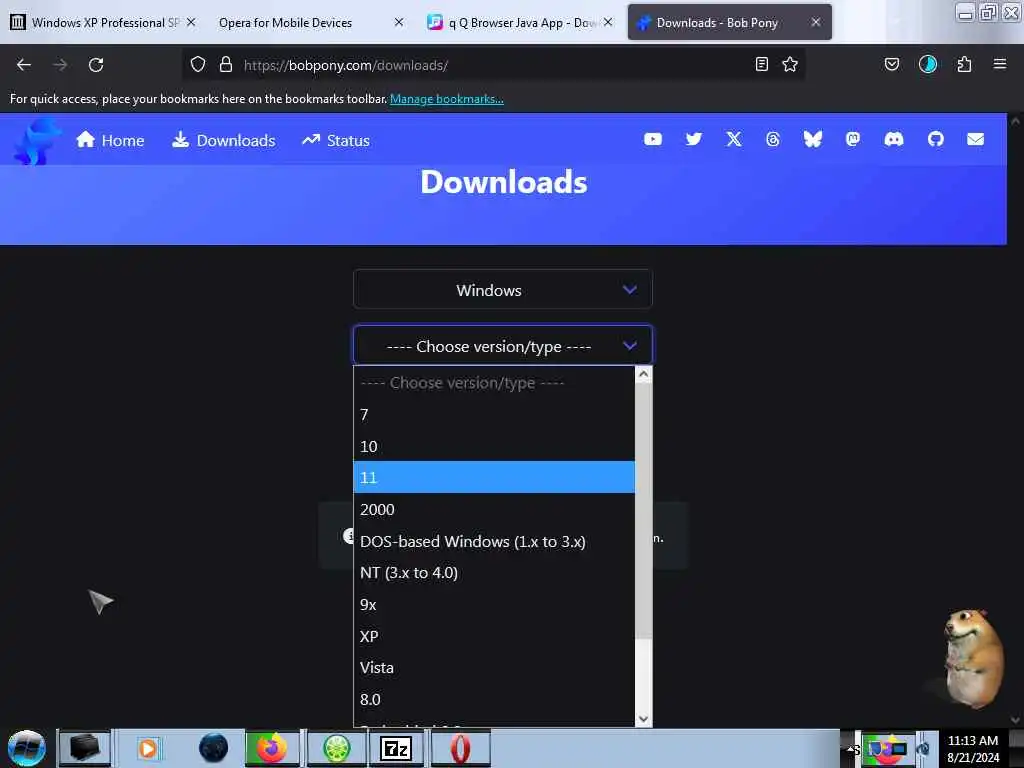Select version 10 from the list
The image size is (1024, 768).
pyautogui.click(x=494, y=446)
